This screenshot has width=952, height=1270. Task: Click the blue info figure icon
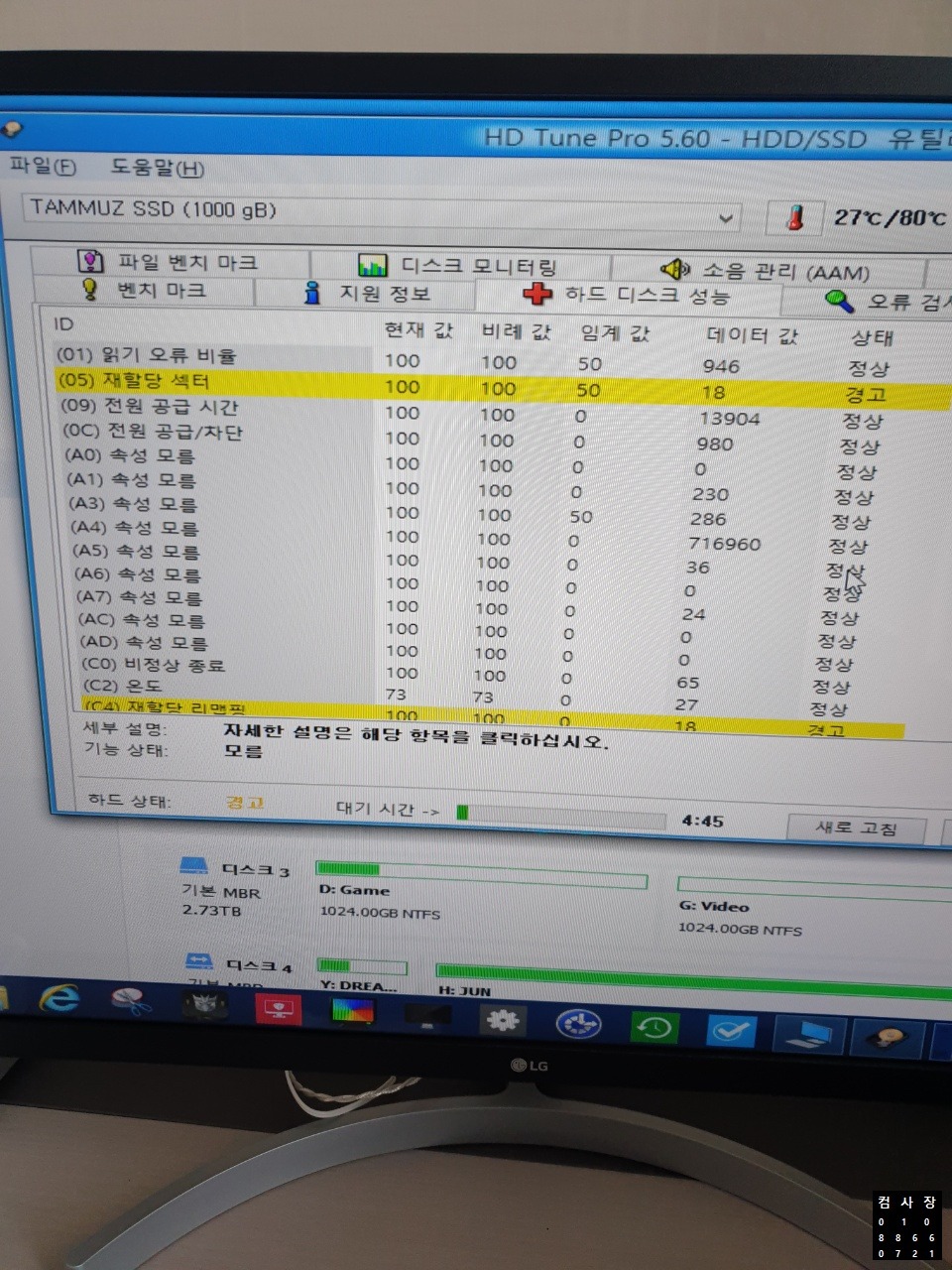[x=312, y=293]
